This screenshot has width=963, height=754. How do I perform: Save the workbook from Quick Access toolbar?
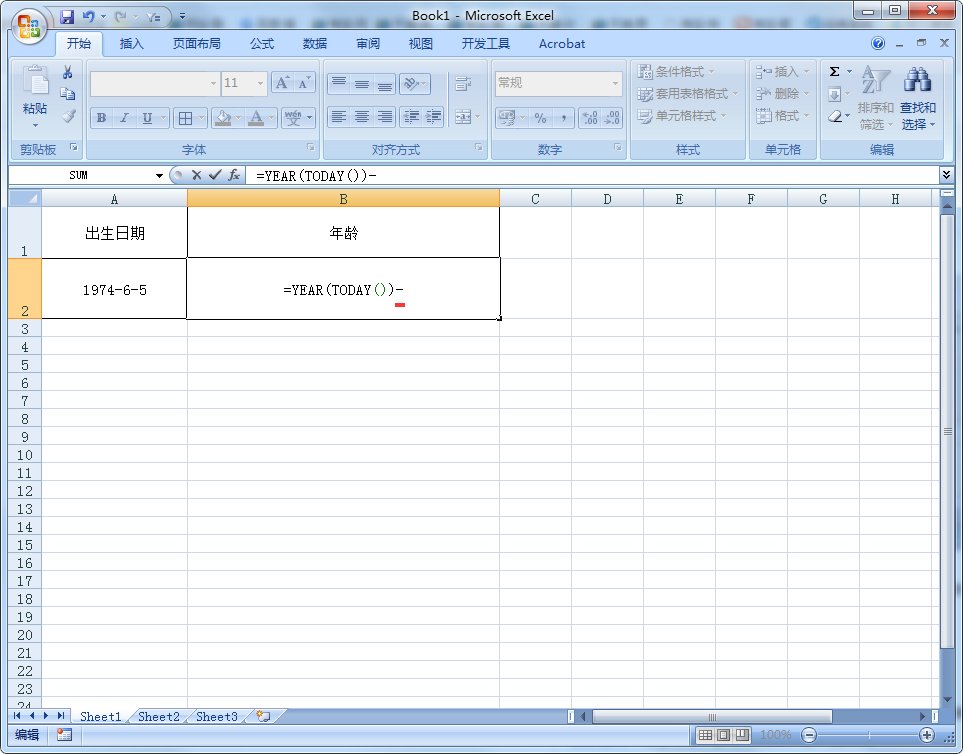point(67,17)
